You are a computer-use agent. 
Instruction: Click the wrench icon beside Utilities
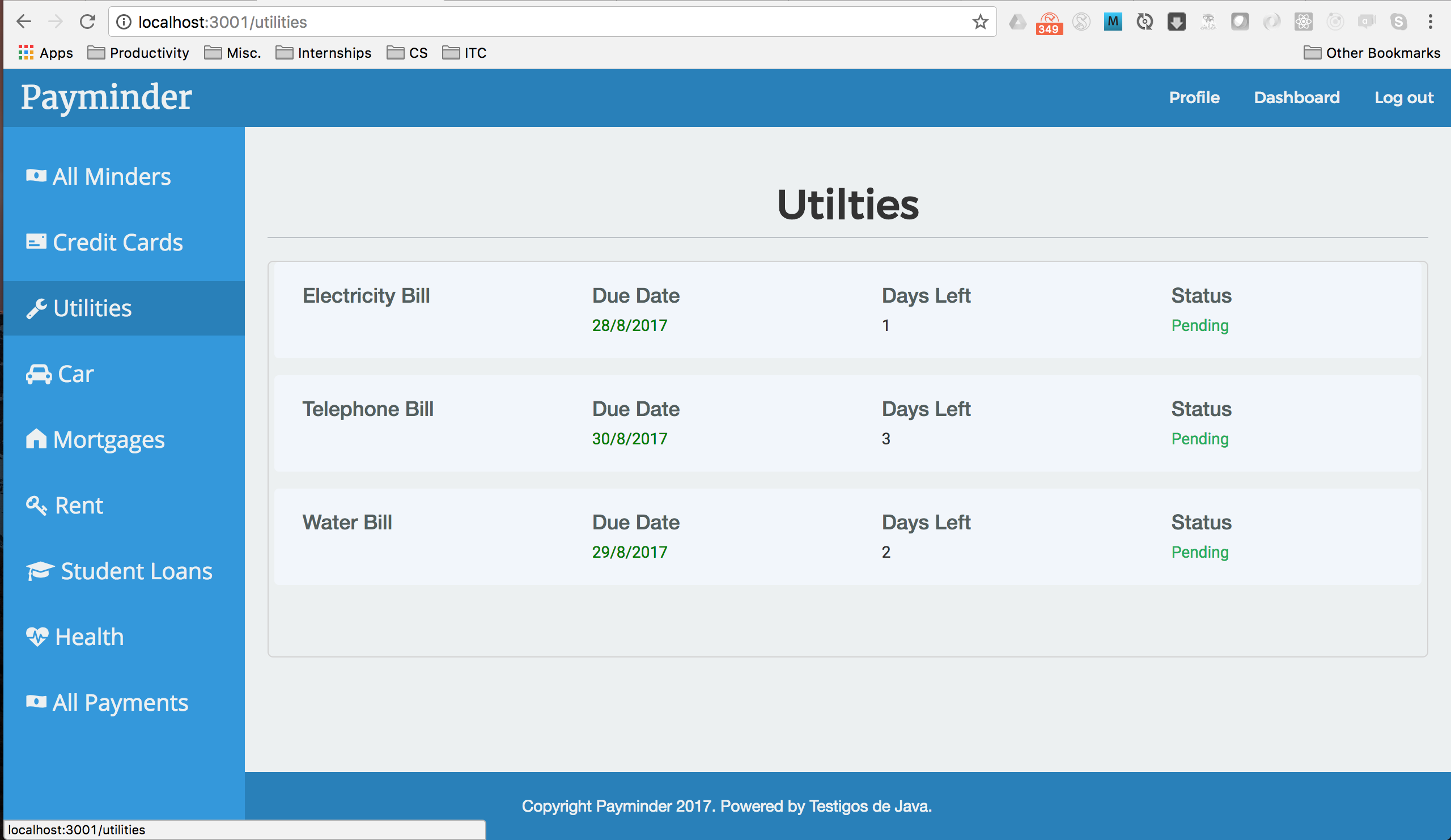point(36,308)
